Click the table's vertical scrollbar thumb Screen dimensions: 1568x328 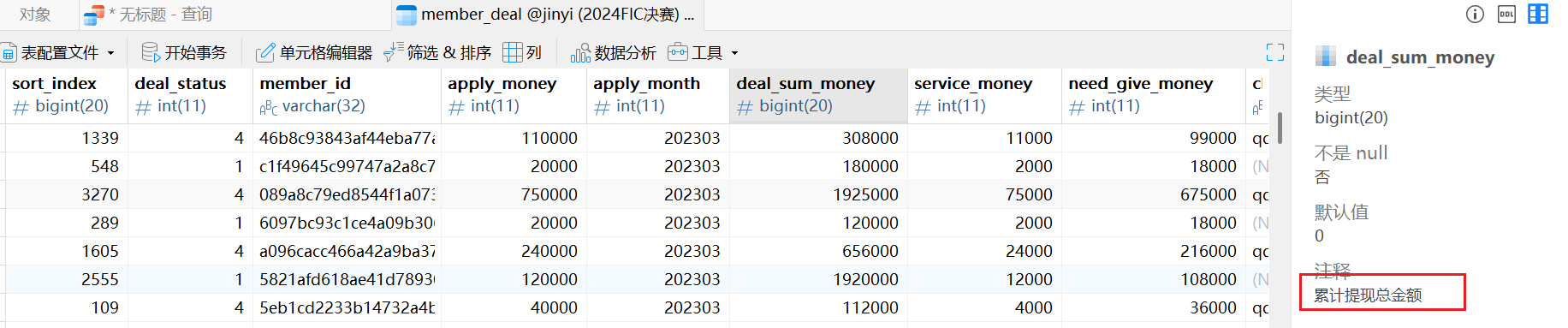point(1280,128)
